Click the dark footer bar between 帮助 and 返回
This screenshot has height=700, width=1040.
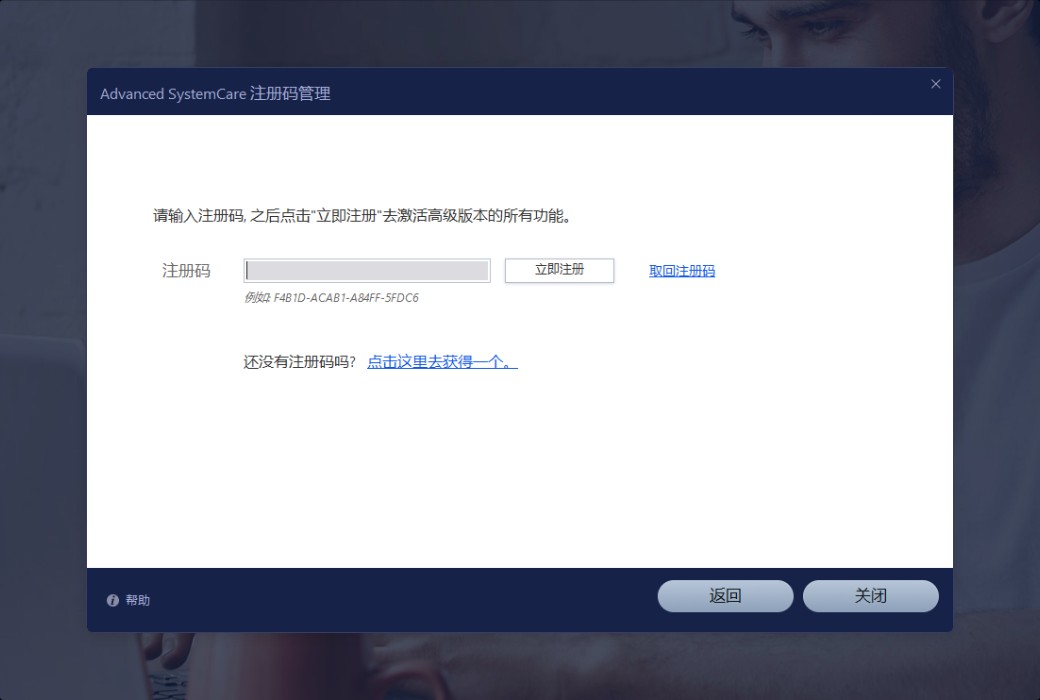pyautogui.click(x=400, y=600)
